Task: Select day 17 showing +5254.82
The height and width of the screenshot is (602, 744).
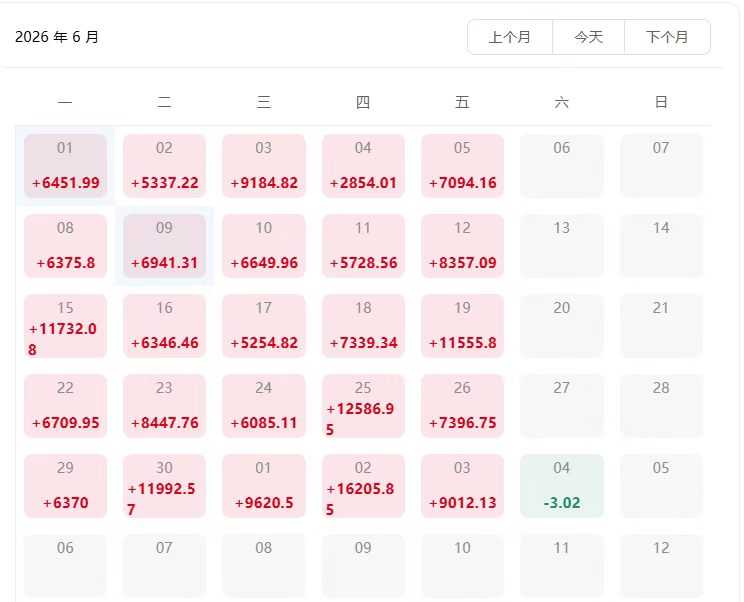Action: [264, 326]
